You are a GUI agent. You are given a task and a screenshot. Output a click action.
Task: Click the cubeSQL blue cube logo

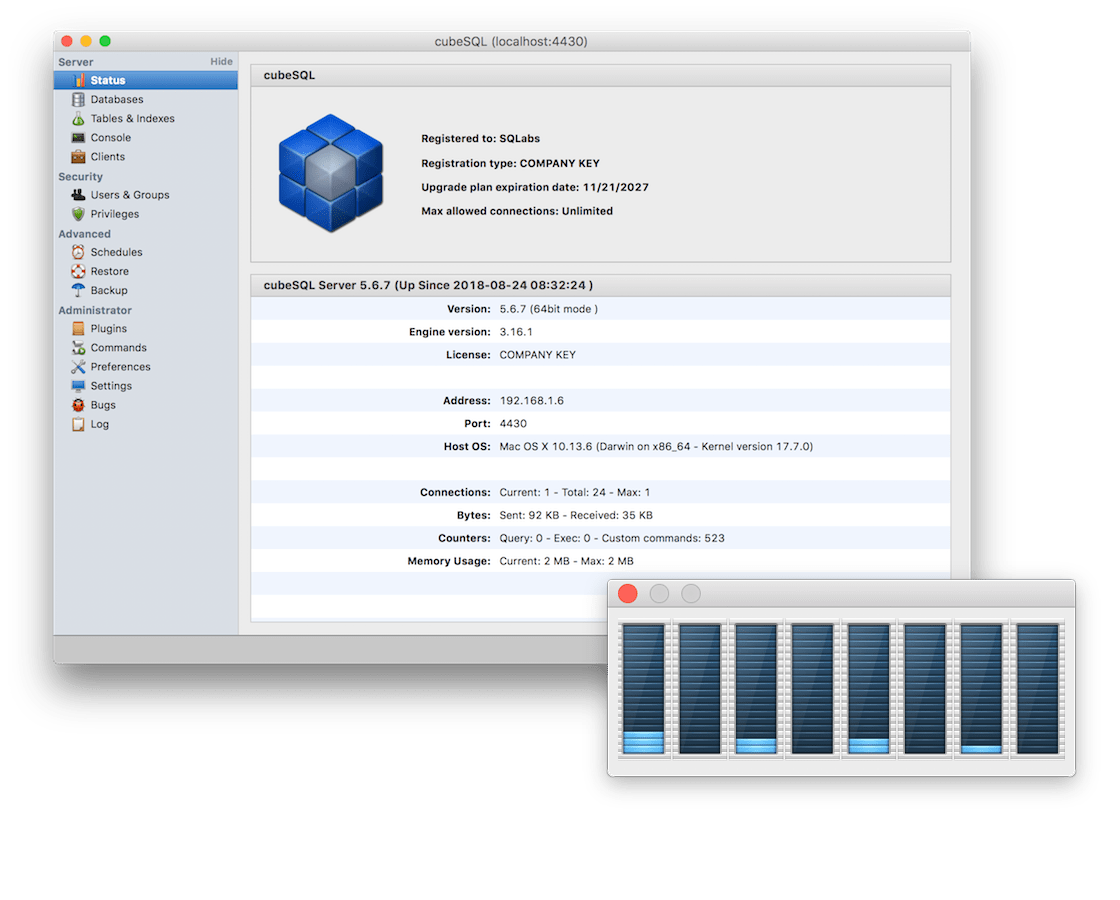click(331, 173)
